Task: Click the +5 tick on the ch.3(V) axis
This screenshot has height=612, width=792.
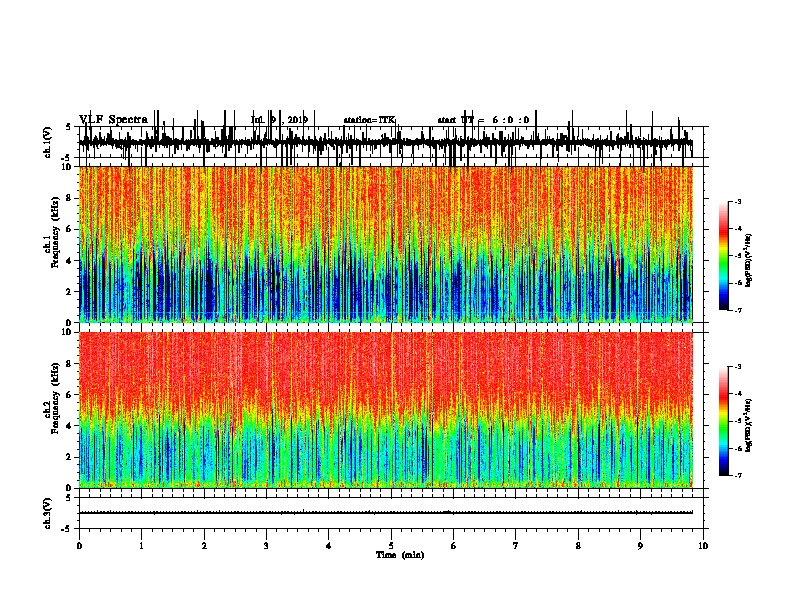Action: (68, 498)
